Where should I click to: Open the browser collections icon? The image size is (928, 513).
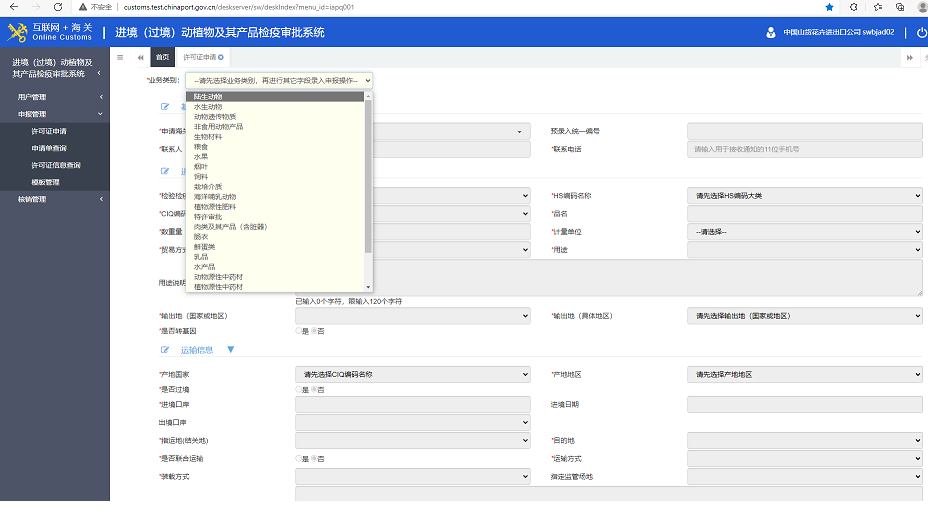coord(900,7)
